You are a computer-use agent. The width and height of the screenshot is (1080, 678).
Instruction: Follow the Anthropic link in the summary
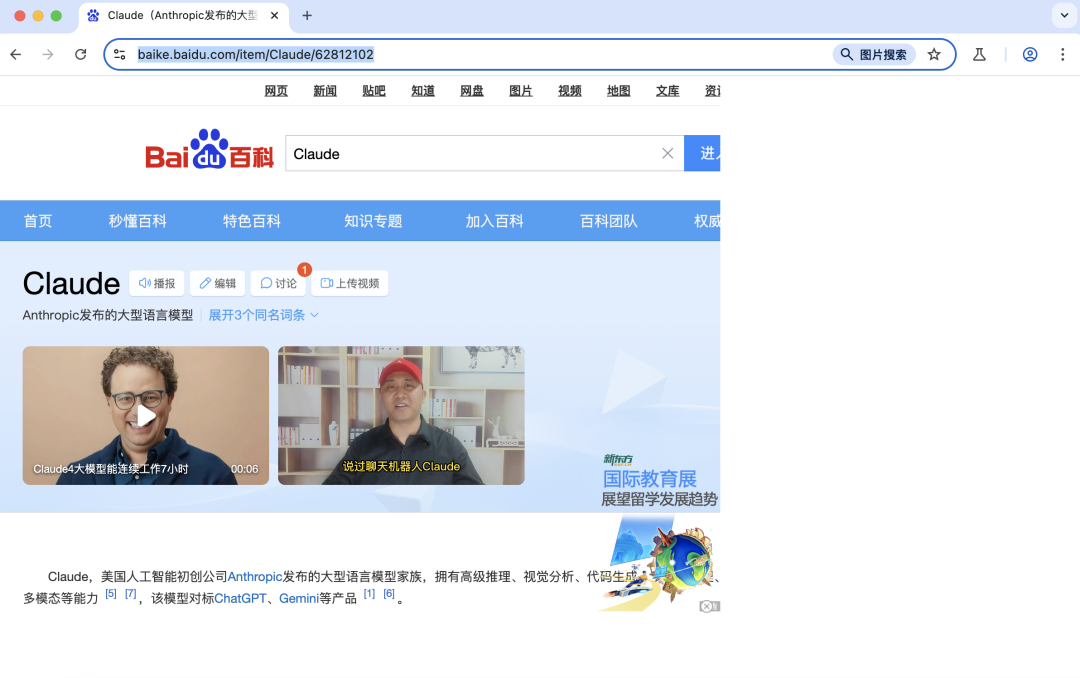[x=255, y=577]
